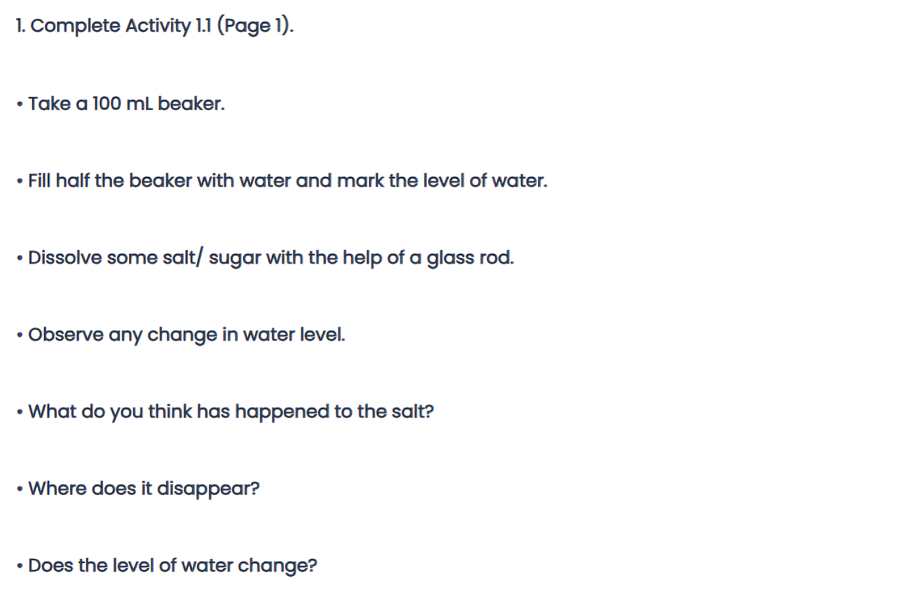Click the bullet before 'Take a 100 mL beaker'

[x=20, y=104]
